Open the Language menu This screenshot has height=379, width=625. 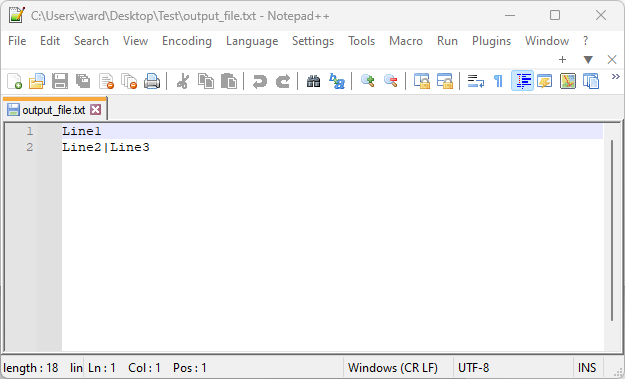point(252,41)
